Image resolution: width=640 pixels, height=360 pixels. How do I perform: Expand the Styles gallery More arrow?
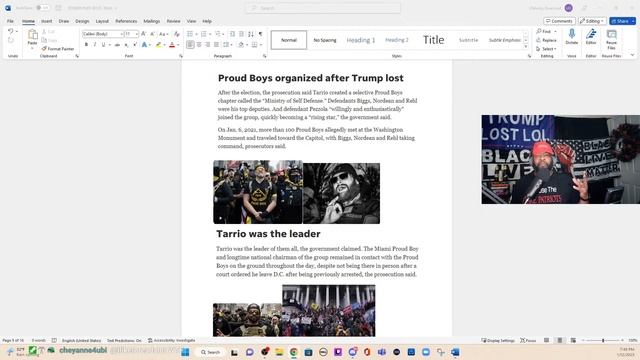coord(526,47)
